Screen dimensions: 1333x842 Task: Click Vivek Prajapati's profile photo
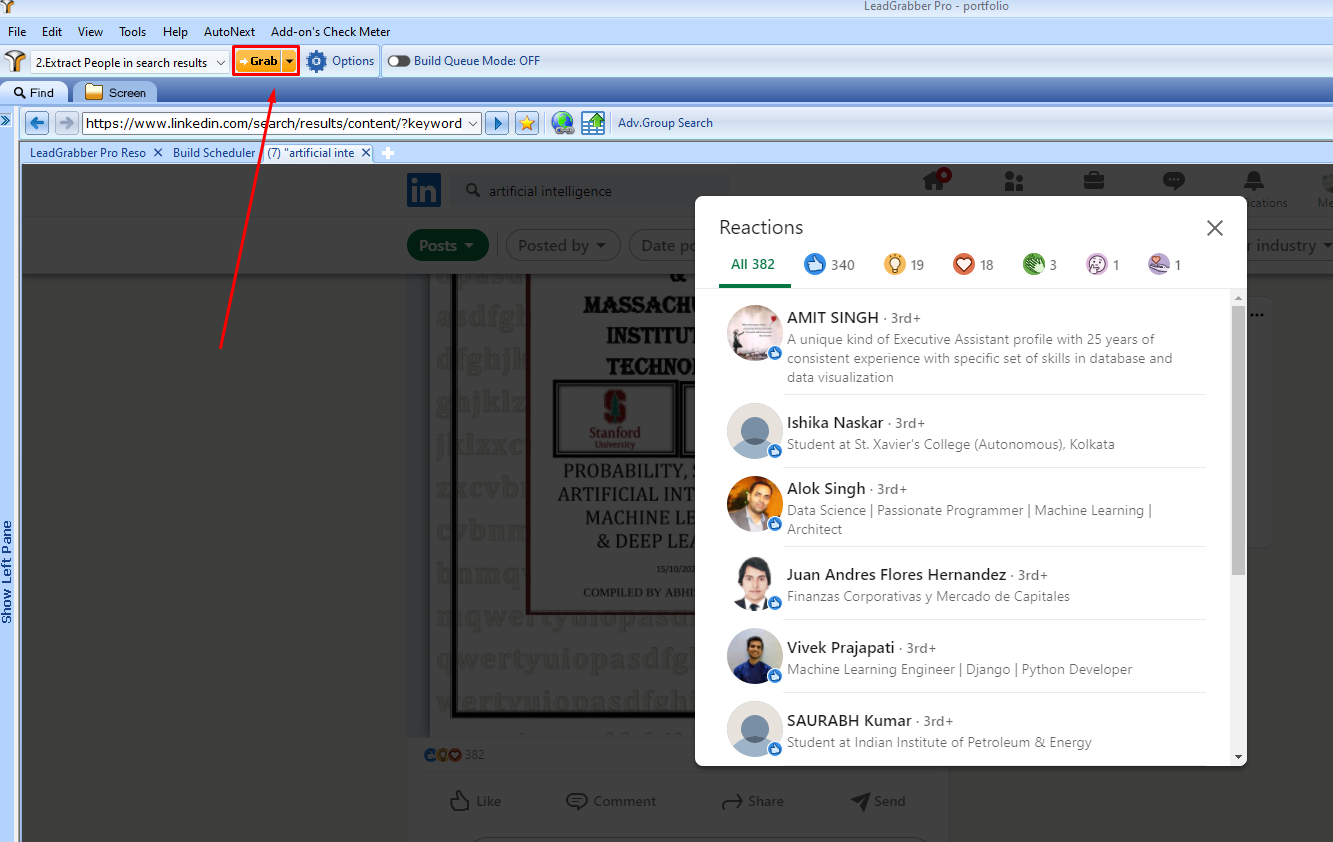click(755, 656)
